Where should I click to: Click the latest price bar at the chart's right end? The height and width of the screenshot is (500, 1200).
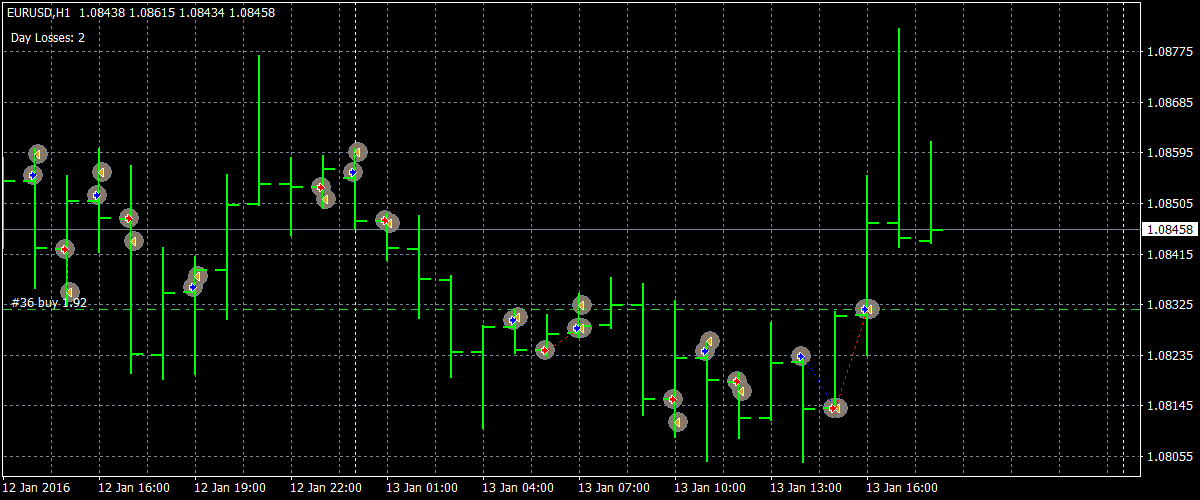[931, 191]
